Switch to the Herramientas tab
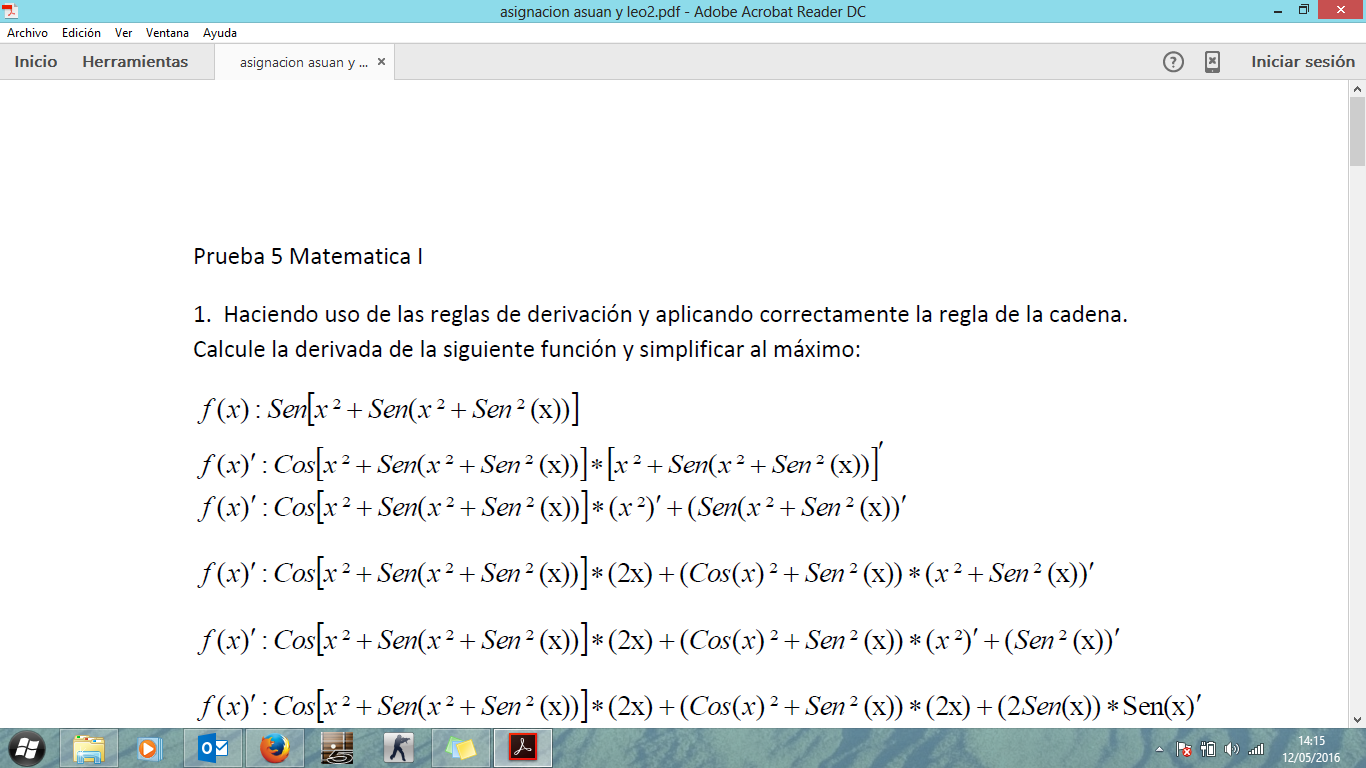 pyautogui.click(x=135, y=62)
